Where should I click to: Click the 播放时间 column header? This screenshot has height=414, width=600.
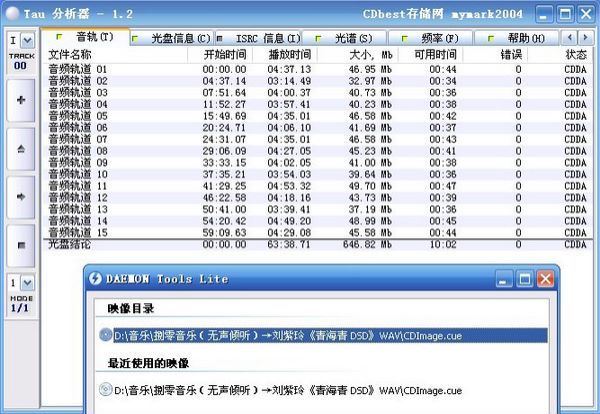coord(285,55)
